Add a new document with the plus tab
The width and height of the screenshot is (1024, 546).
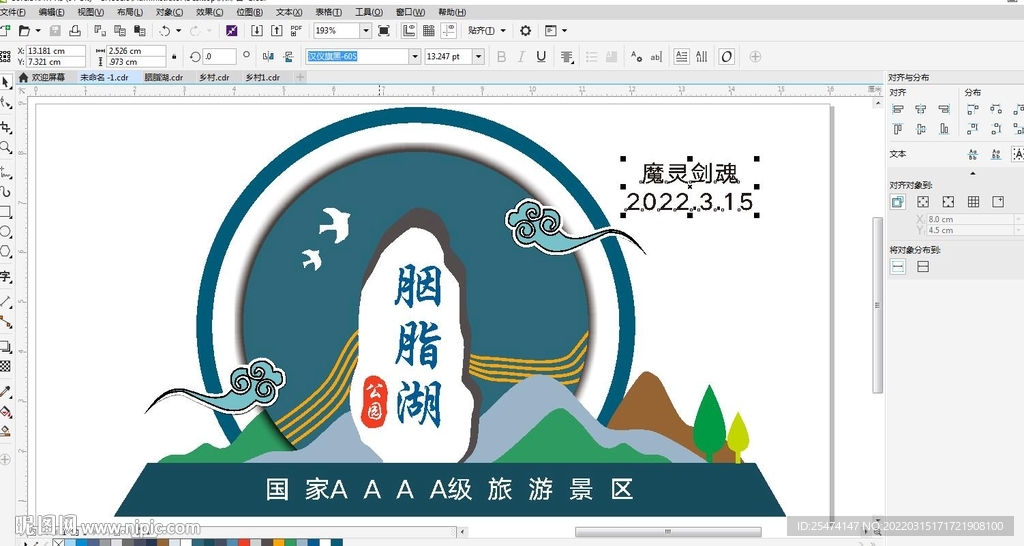(300, 77)
